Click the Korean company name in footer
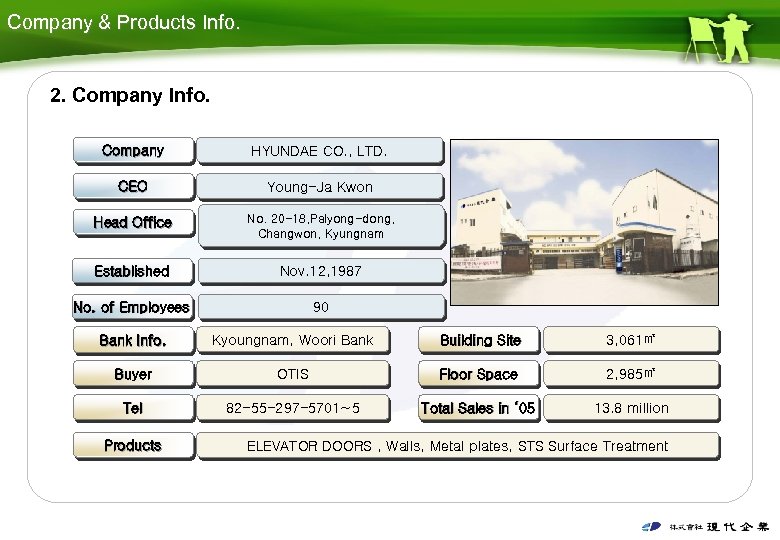This screenshot has height=540, width=780. pyautogui.click(x=719, y=527)
